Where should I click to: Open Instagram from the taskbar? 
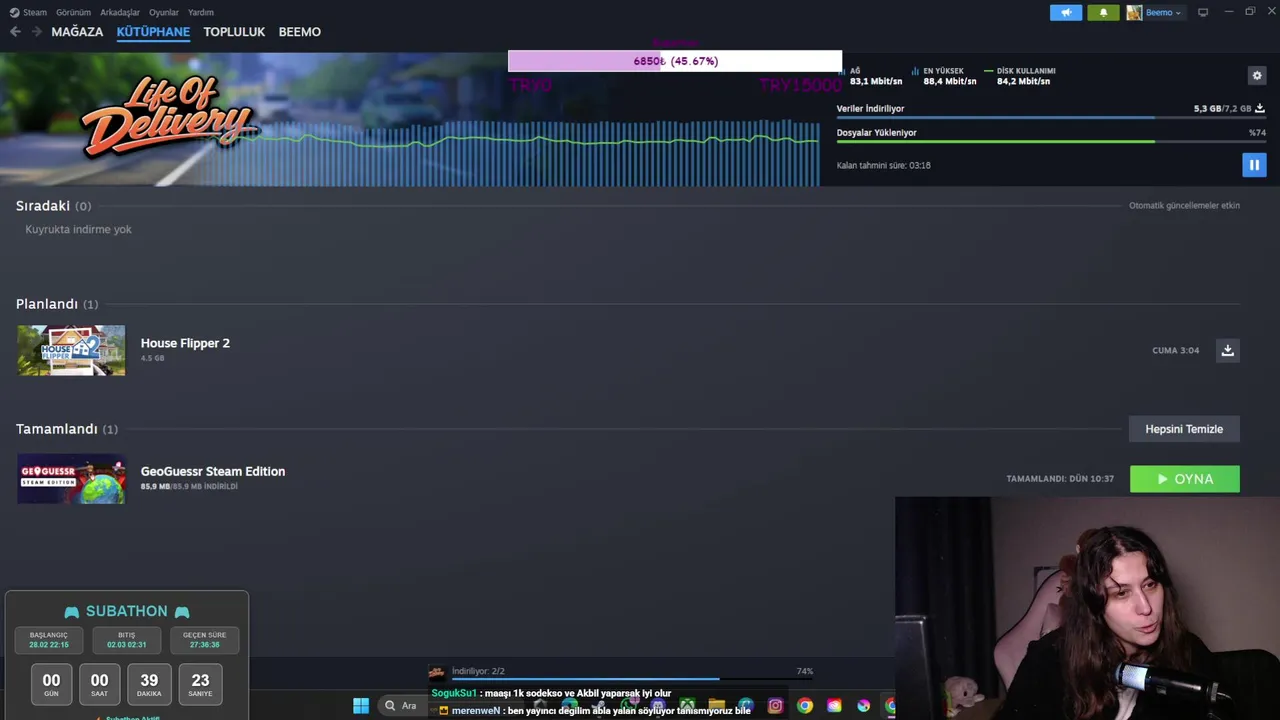pyautogui.click(x=775, y=706)
